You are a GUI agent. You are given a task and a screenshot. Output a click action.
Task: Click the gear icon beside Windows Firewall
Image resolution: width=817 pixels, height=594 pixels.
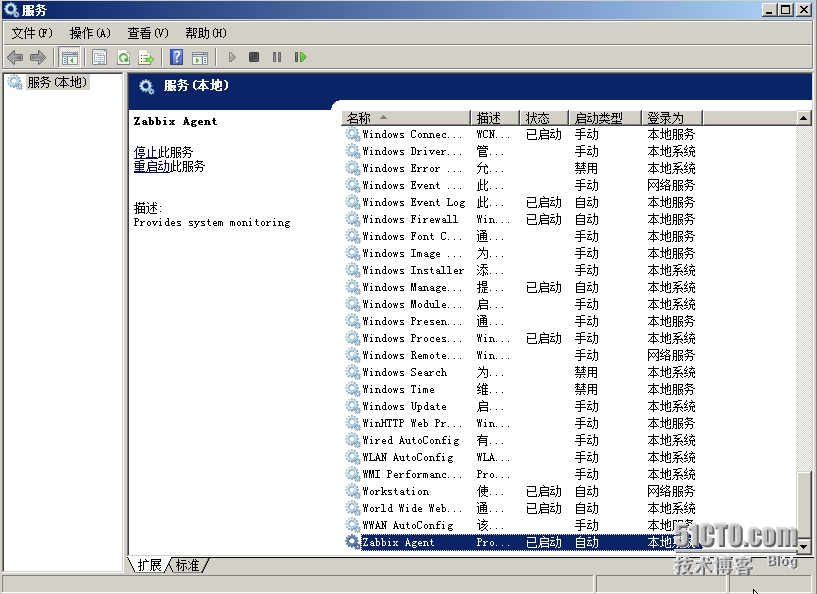(353, 219)
